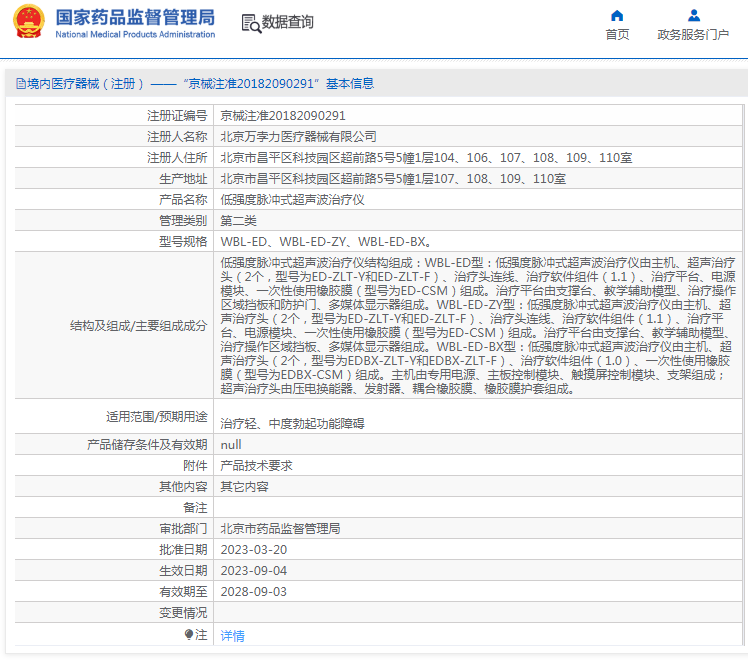This screenshot has width=748, height=660.
Task: Click the structure composition description paragraph
Action: pyautogui.click(x=478, y=326)
